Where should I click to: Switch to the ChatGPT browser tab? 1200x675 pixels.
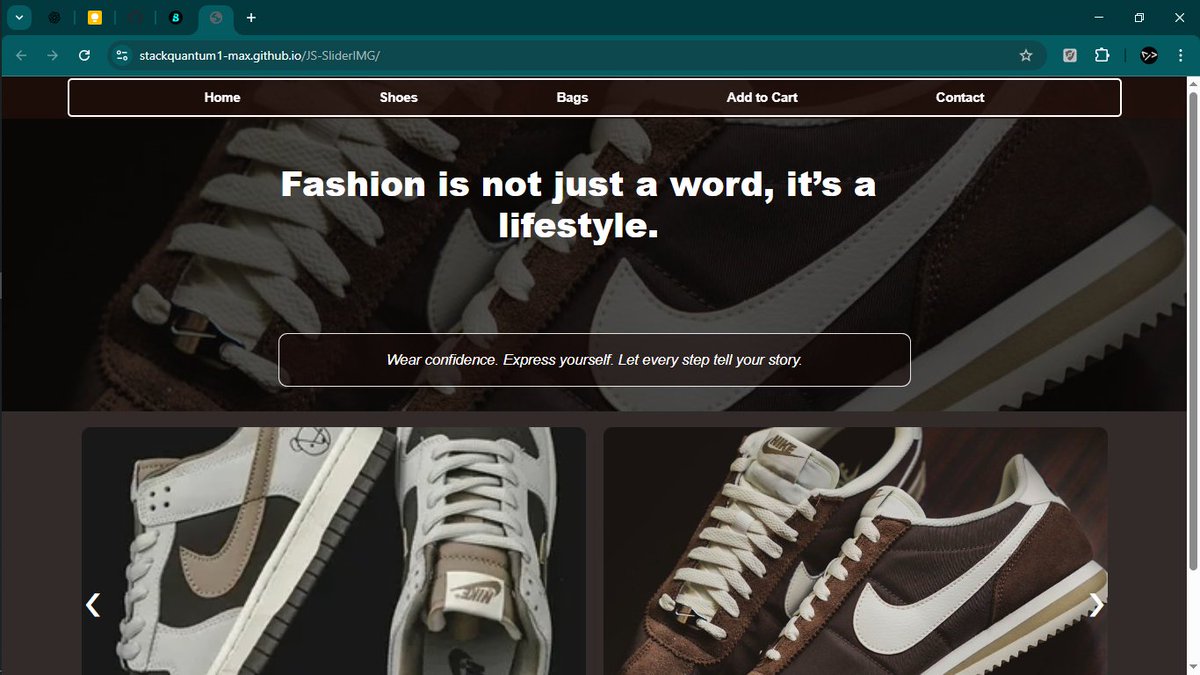pos(55,17)
